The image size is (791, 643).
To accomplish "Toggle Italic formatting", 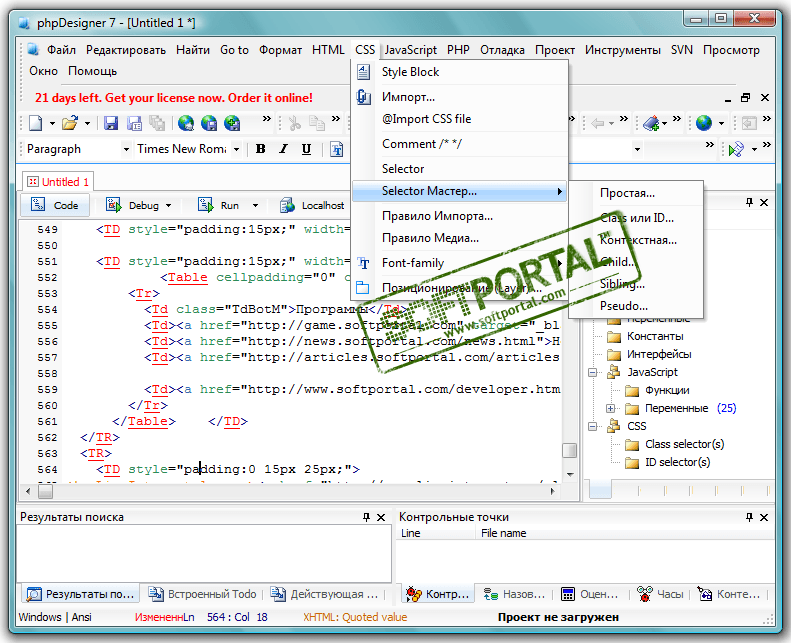I will tap(284, 149).
